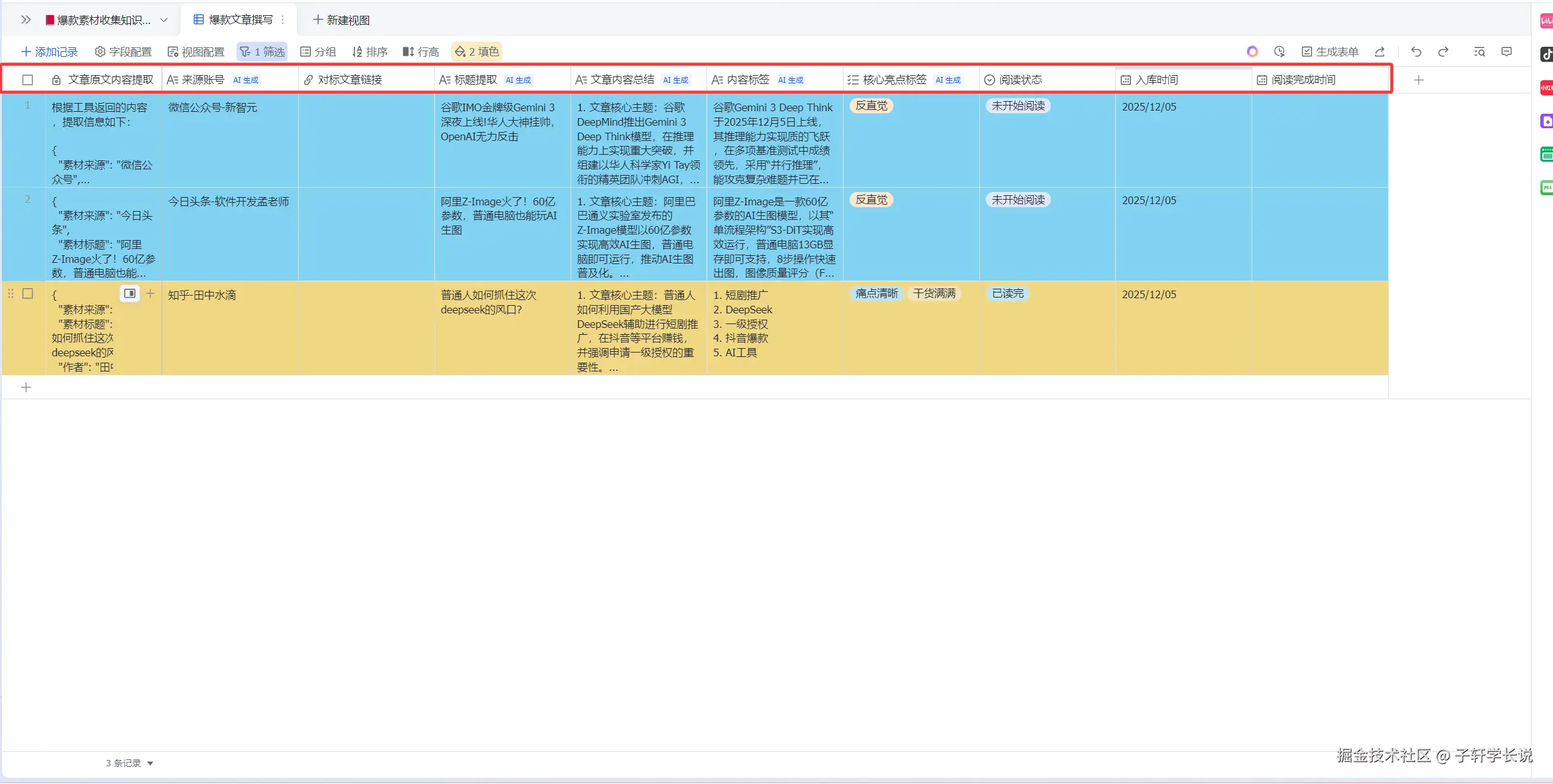Check the third row's checkbox

[x=28, y=294]
